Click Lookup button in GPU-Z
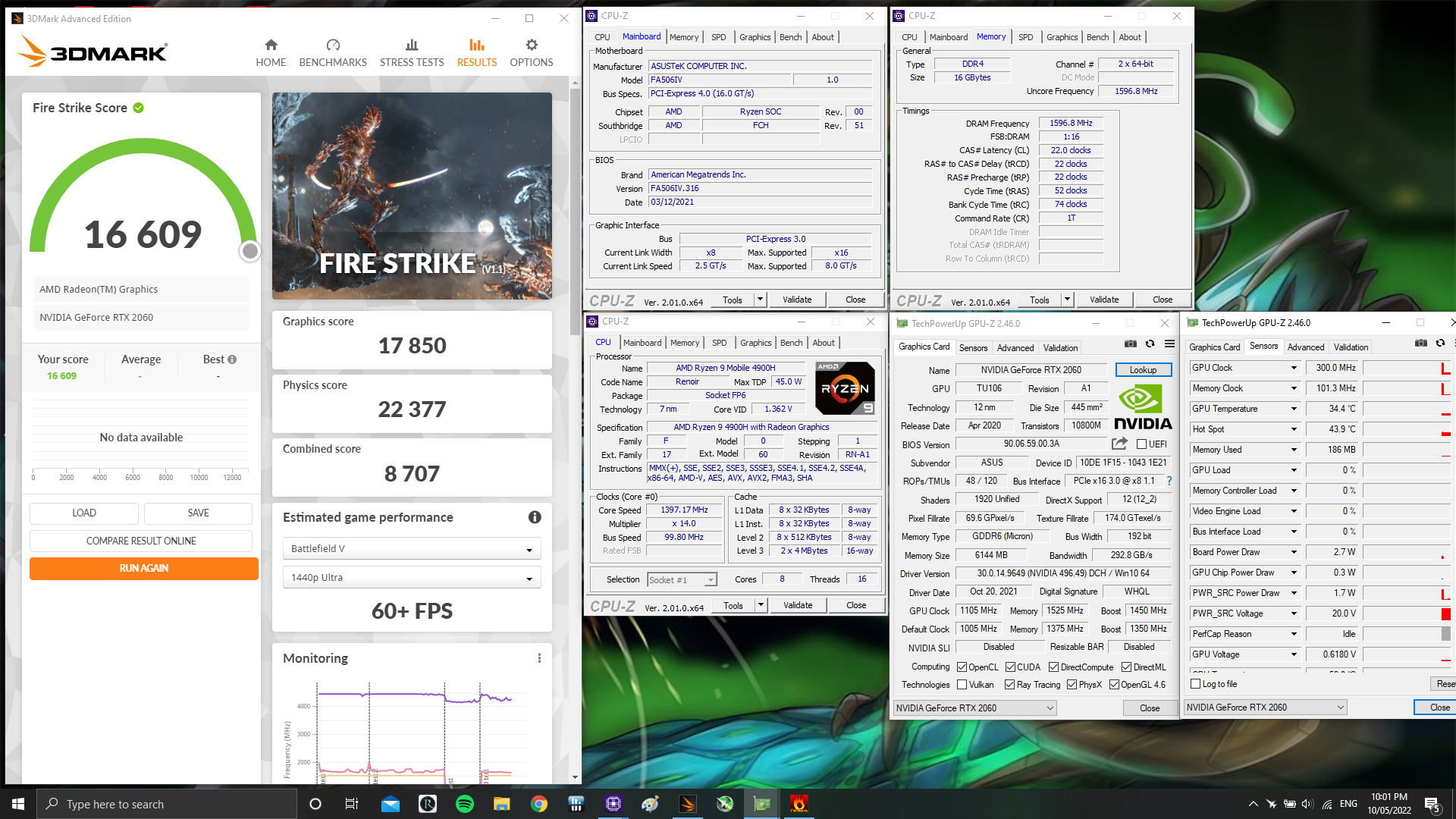 (1143, 370)
